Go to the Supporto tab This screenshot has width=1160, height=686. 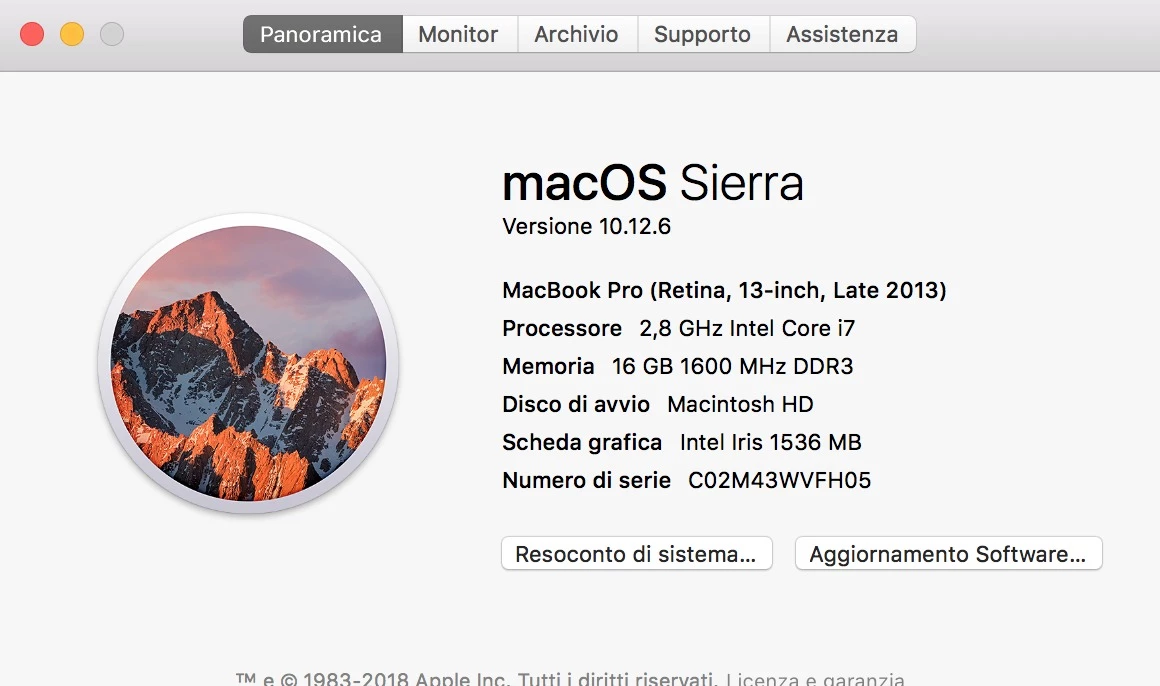tap(702, 34)
